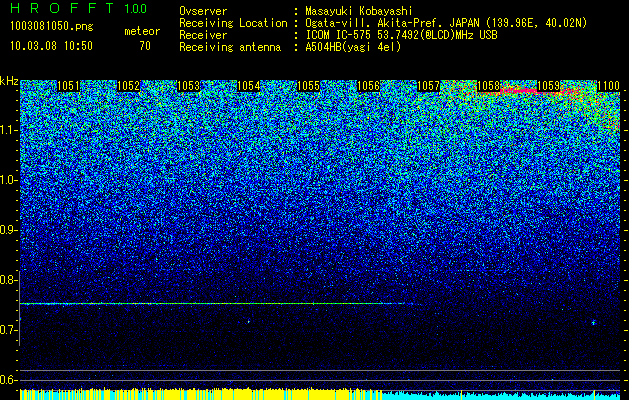
Task: Click the 0.6 frequency axis label
Action: pyautogui.click(x=9, y=380)
